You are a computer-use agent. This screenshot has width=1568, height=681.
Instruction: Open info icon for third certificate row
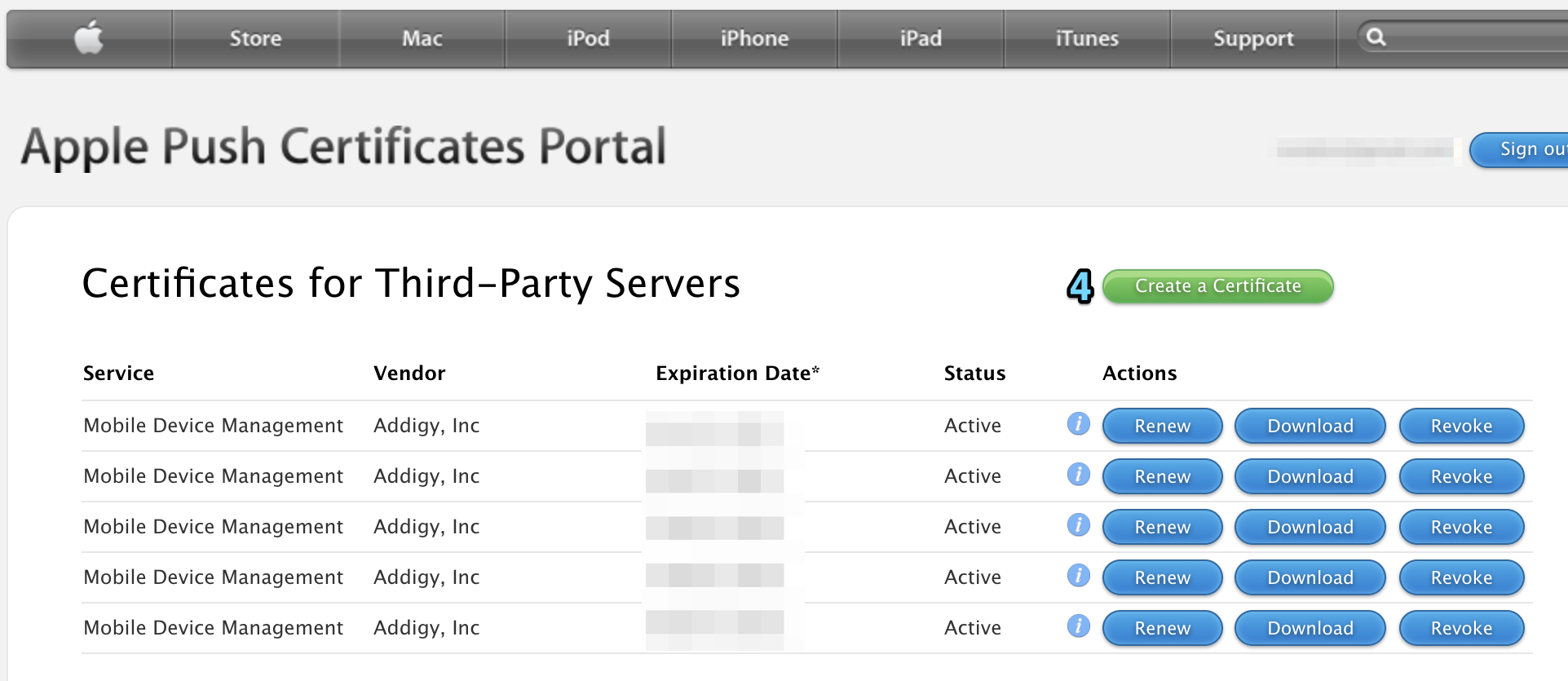pos(1078,525)
